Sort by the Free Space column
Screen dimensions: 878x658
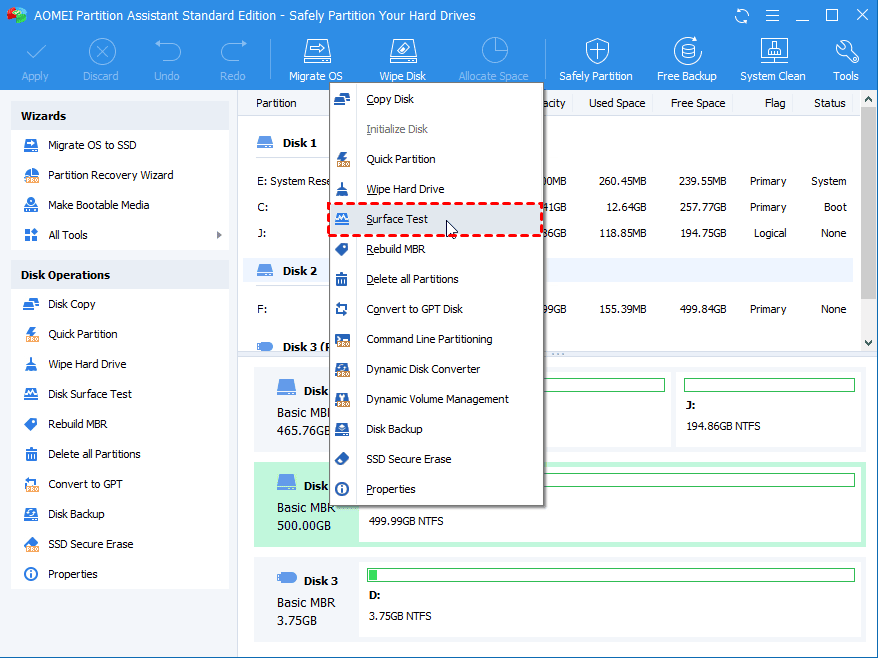pos(698,103)
